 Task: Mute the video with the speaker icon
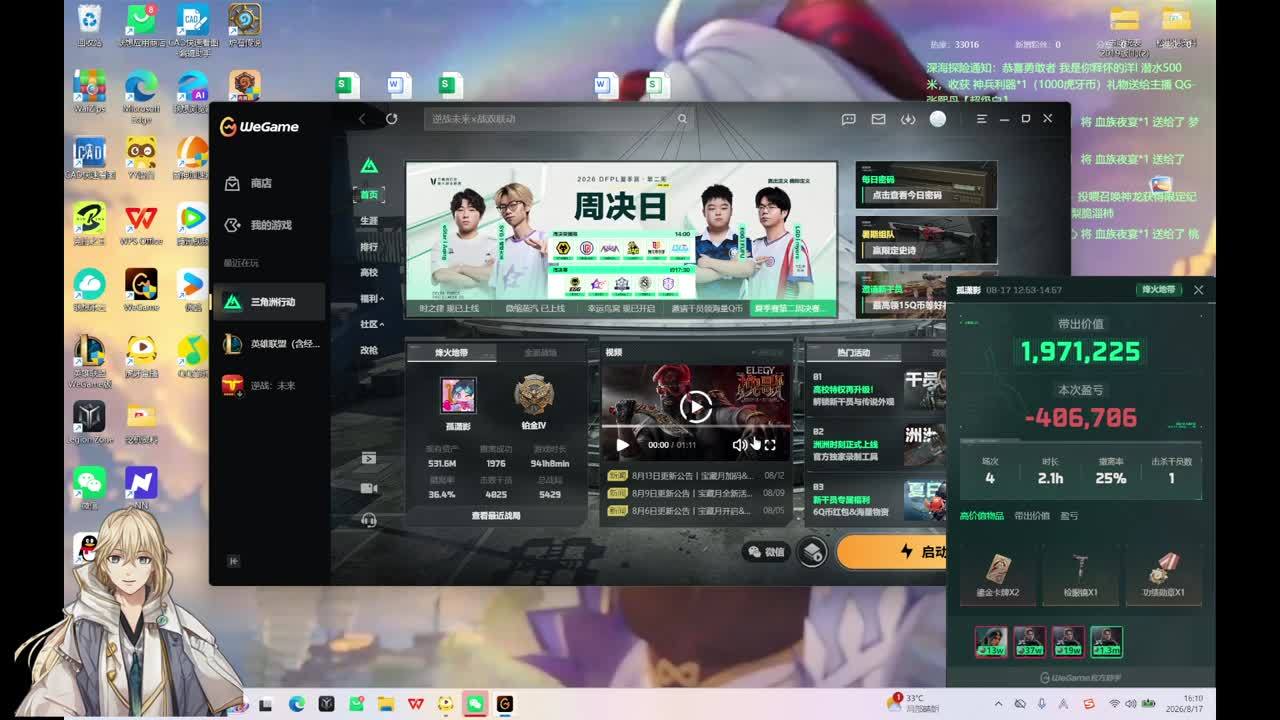click(x=740, y=445)
